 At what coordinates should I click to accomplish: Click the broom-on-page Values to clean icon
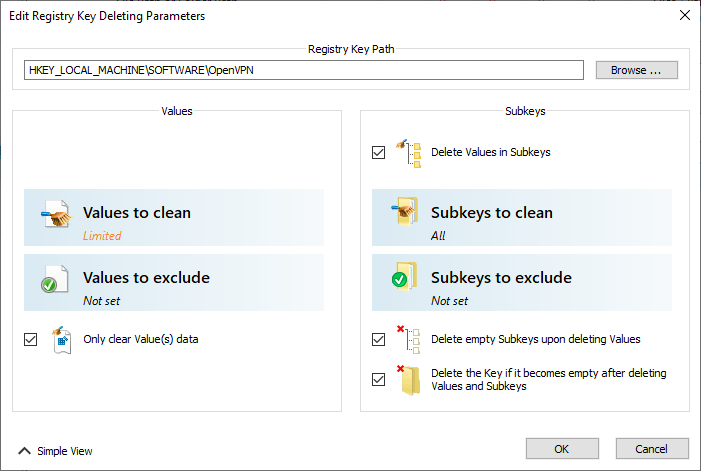[56, 214]
